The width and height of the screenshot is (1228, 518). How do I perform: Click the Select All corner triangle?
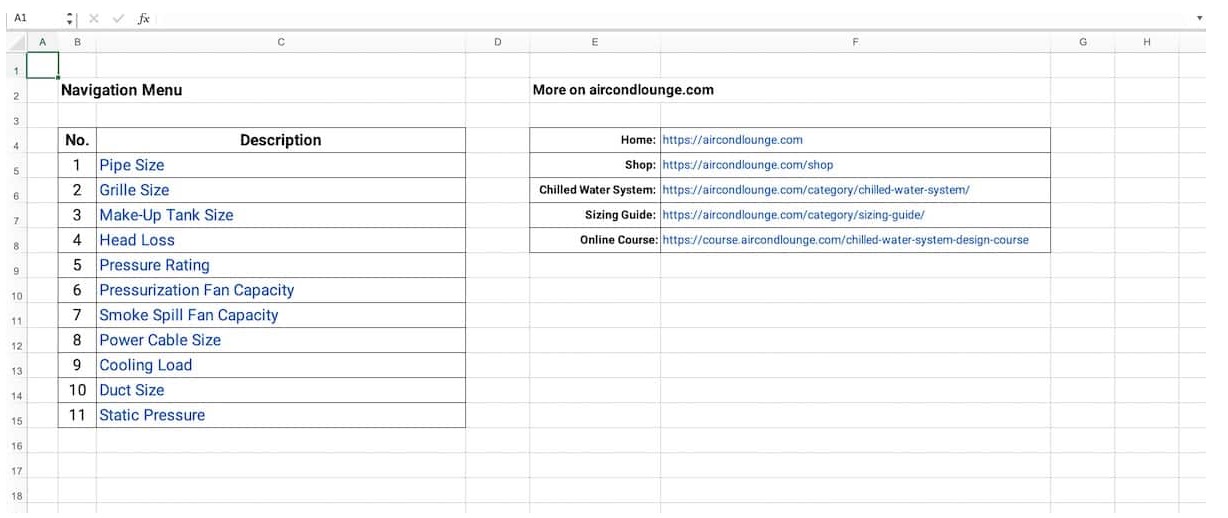16,42
